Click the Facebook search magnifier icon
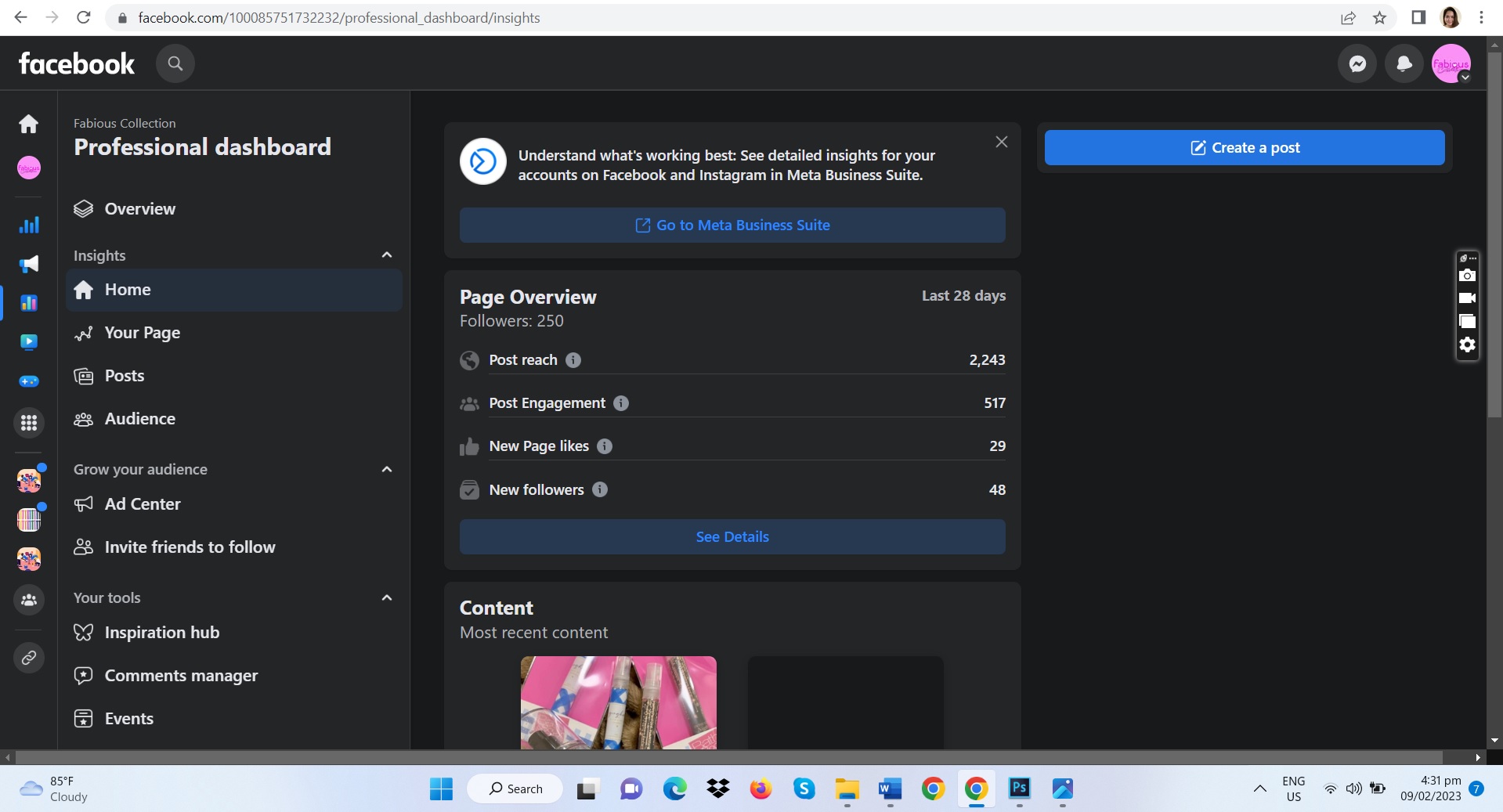This screenshot has height=812, width=1503. (175, 63)
